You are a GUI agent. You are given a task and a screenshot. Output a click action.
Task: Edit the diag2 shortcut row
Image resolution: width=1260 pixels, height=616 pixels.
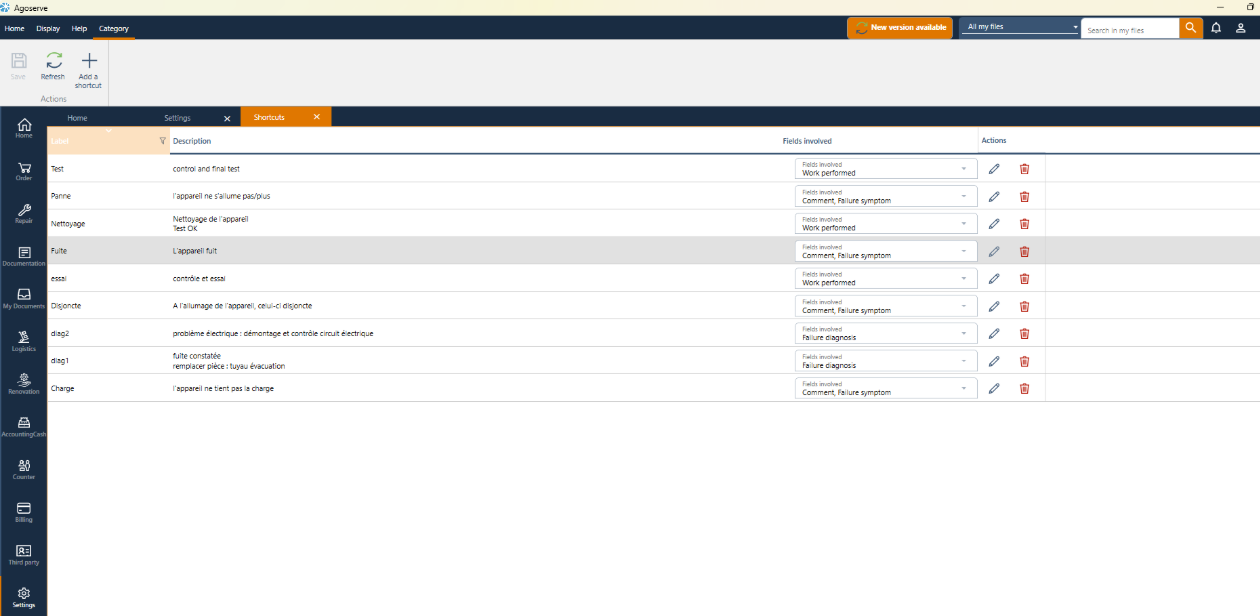coord(994,333)
